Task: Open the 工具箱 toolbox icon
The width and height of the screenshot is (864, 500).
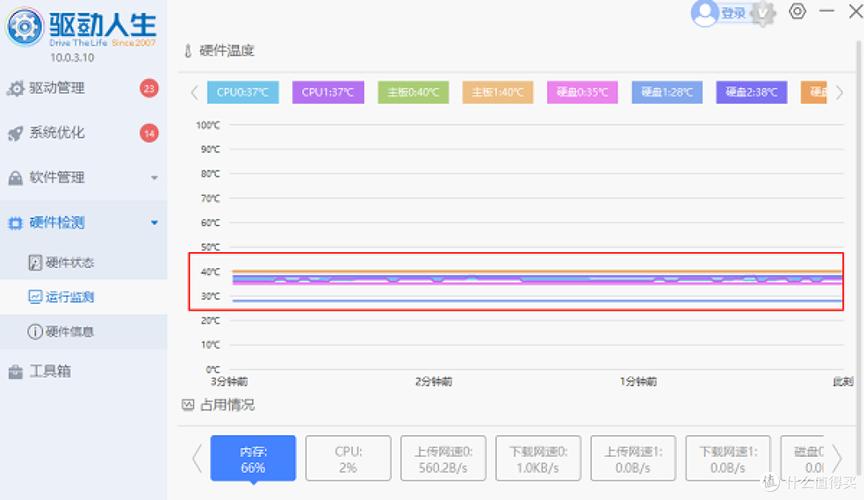Action: tap(15, 372)
